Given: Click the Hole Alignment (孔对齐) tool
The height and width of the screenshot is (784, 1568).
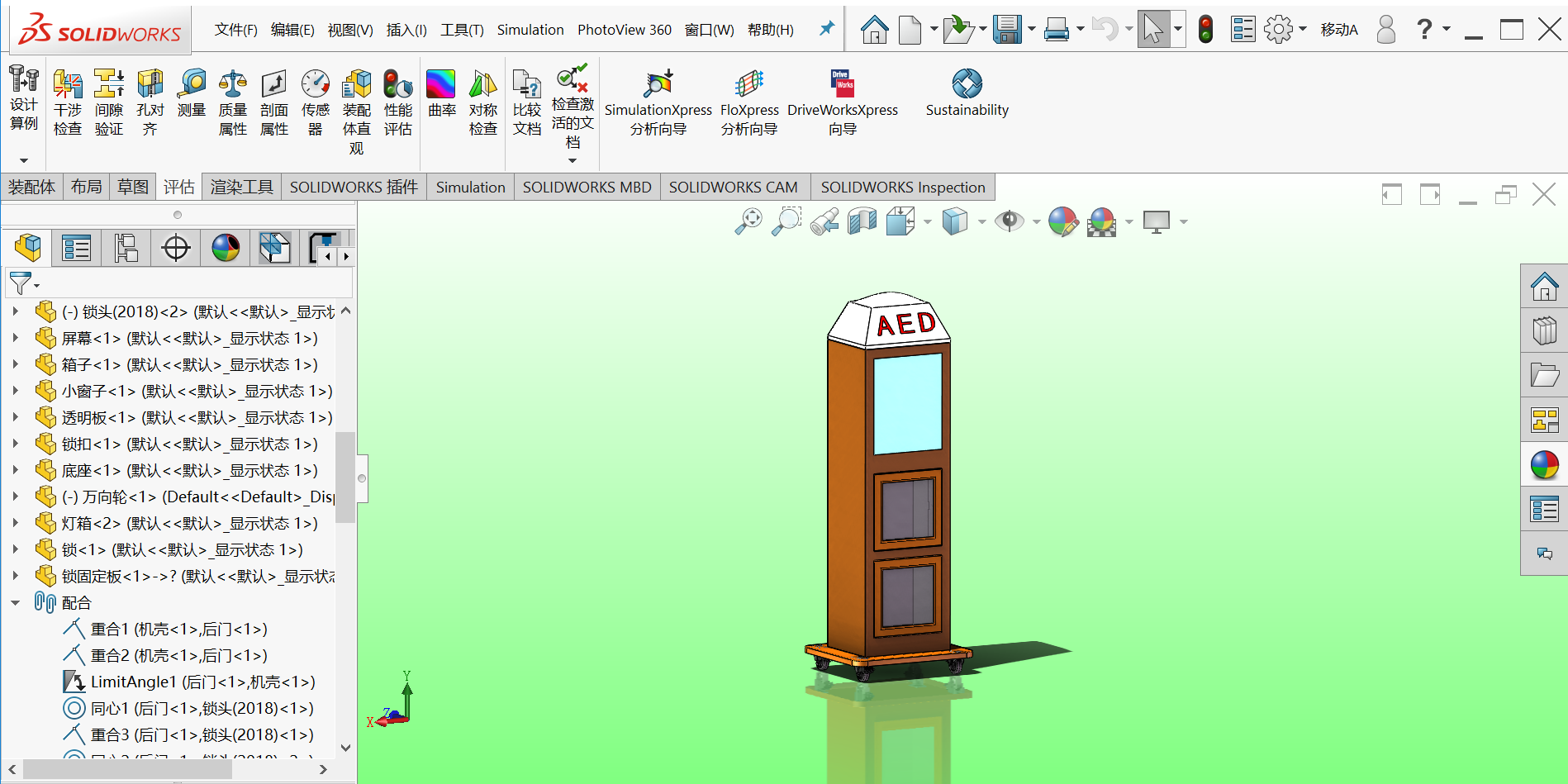Looking at the screenshot, I should pyautogui.click(x=150, y=102).
